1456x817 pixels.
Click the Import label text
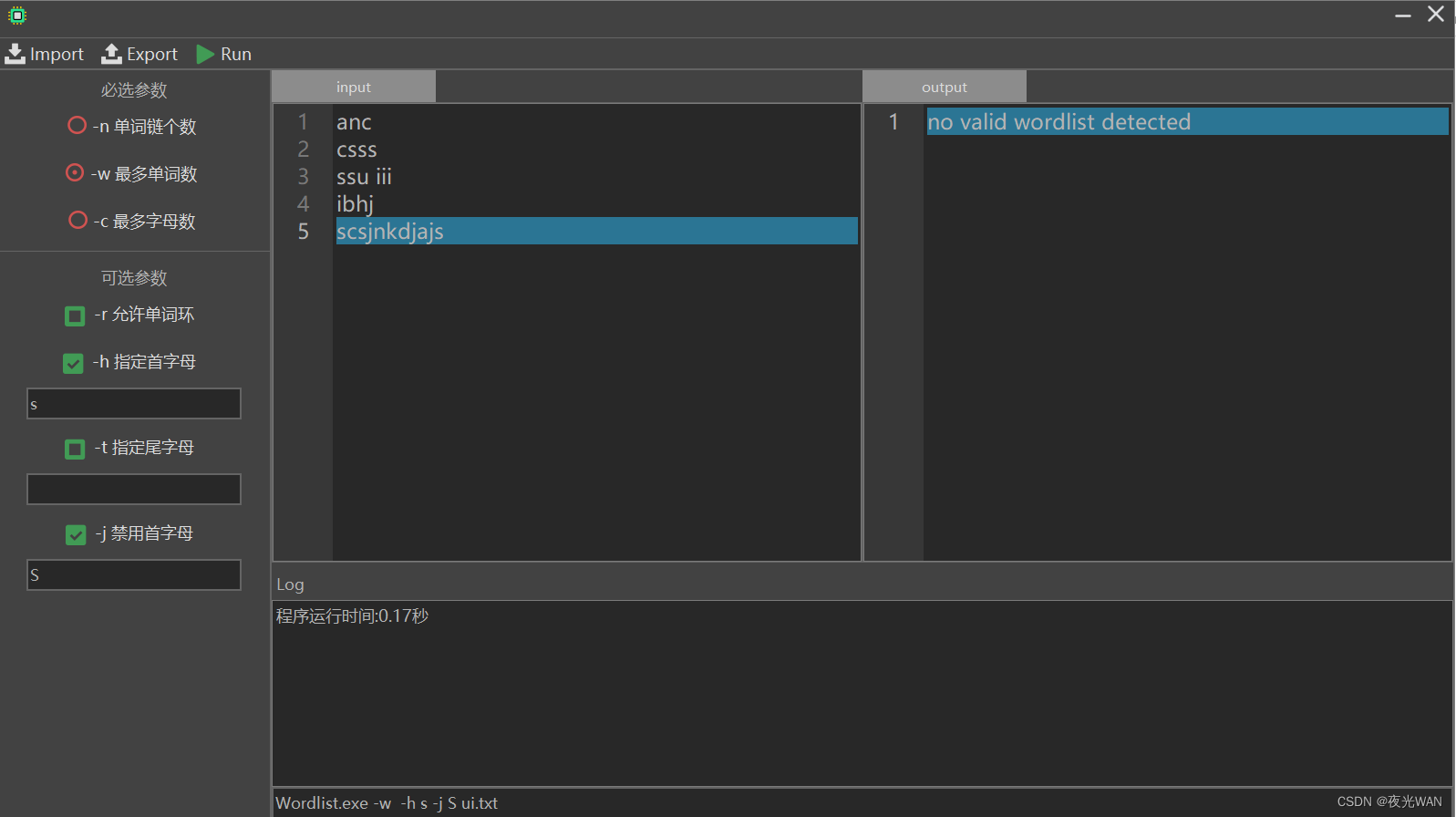(57, 55)
